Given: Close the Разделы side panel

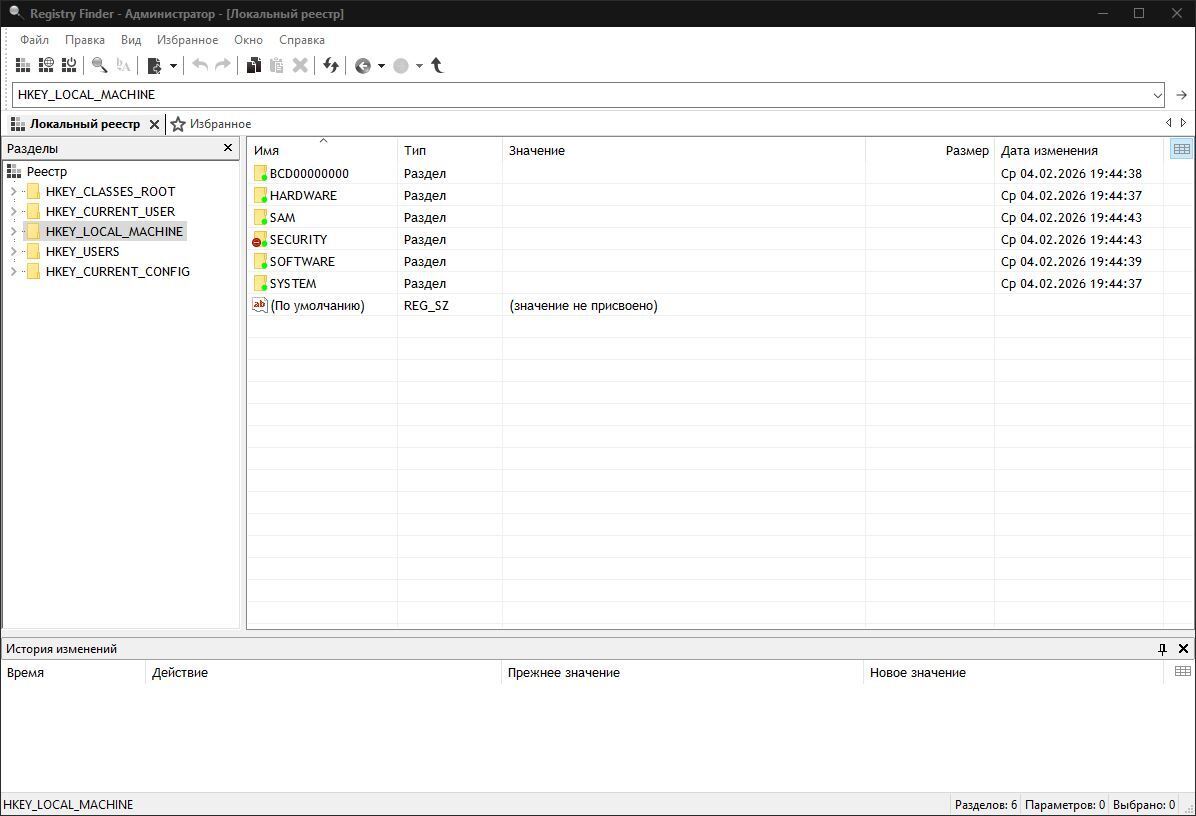Looking at the screenshot, I should coord(228,148).
